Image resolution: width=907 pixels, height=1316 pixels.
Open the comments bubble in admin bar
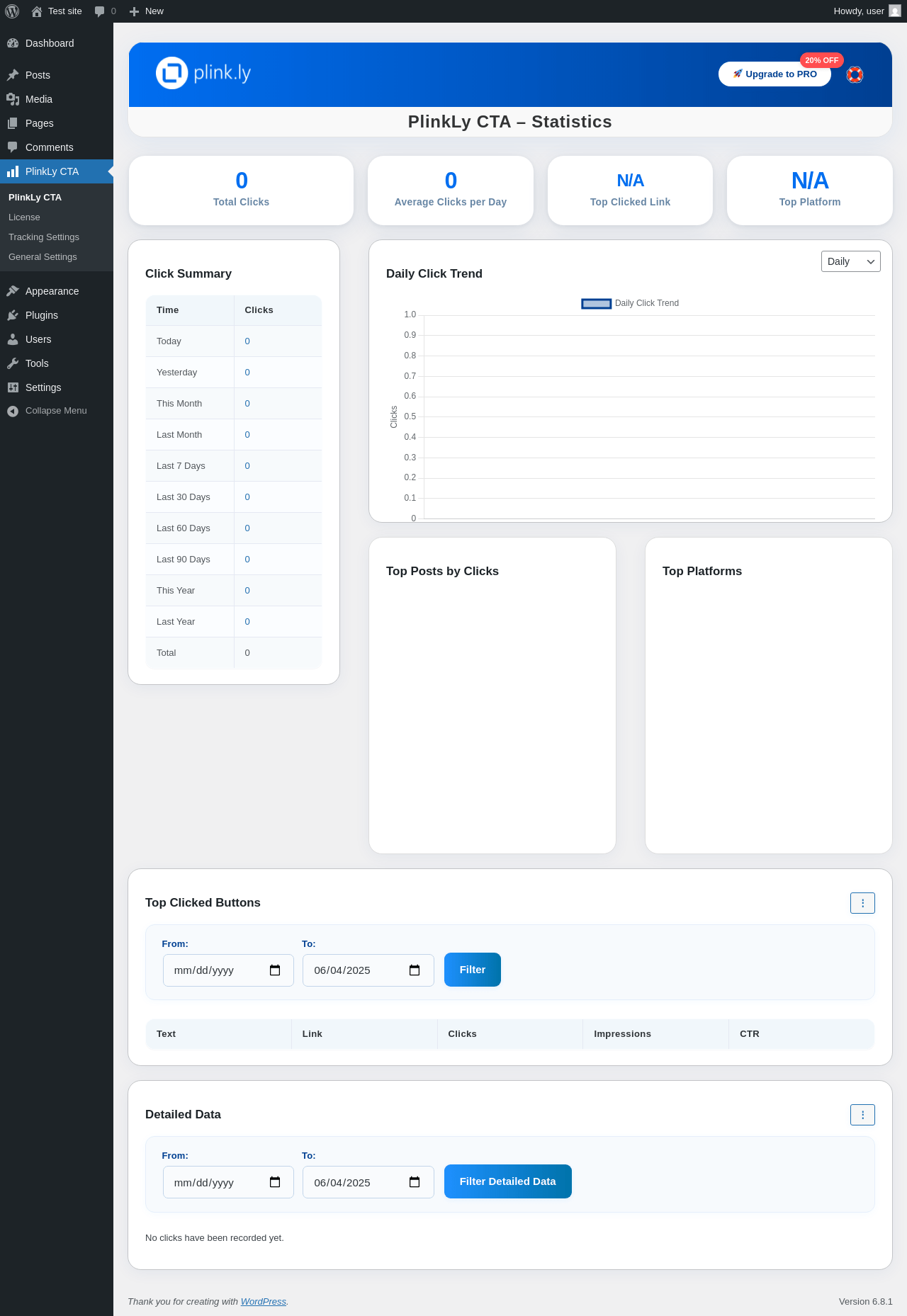click(x=99, y=11)
